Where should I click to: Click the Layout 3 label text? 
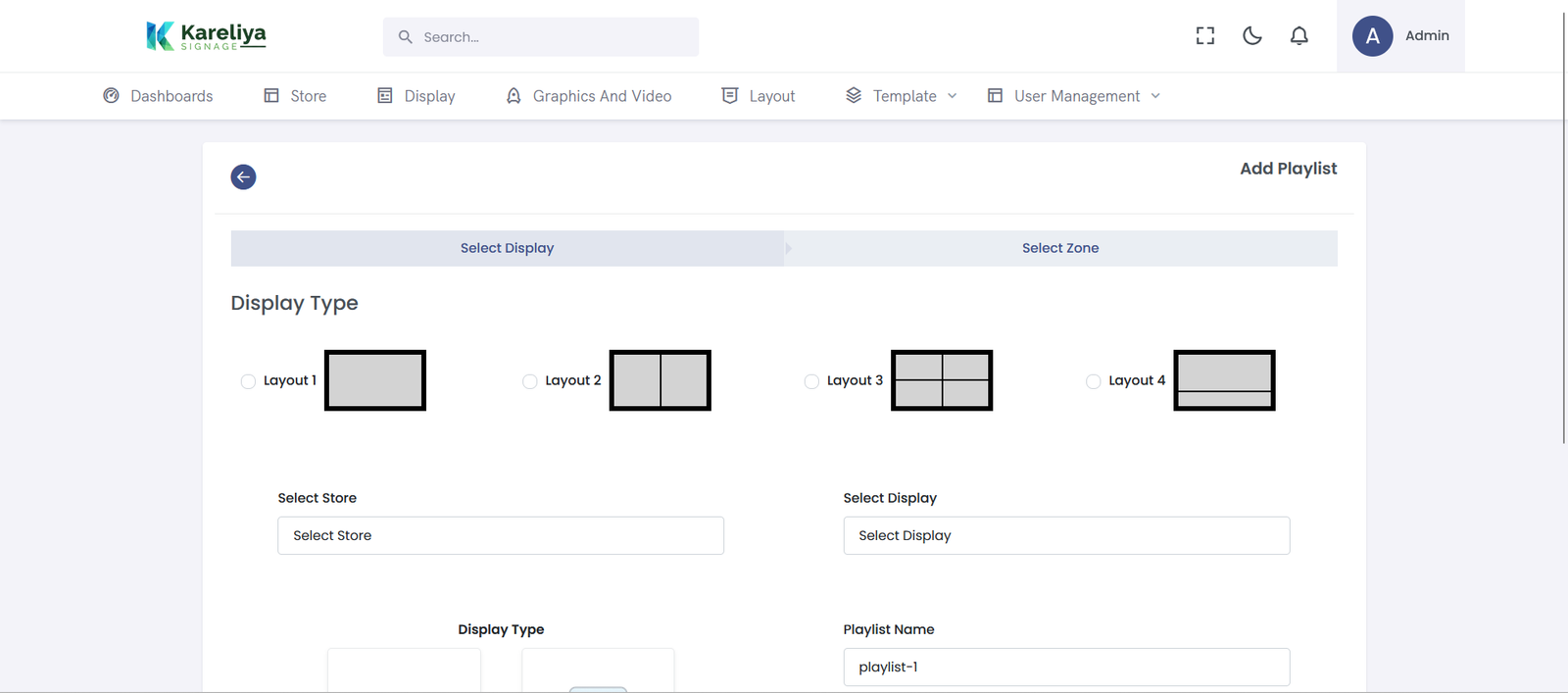tap(855, 380)
